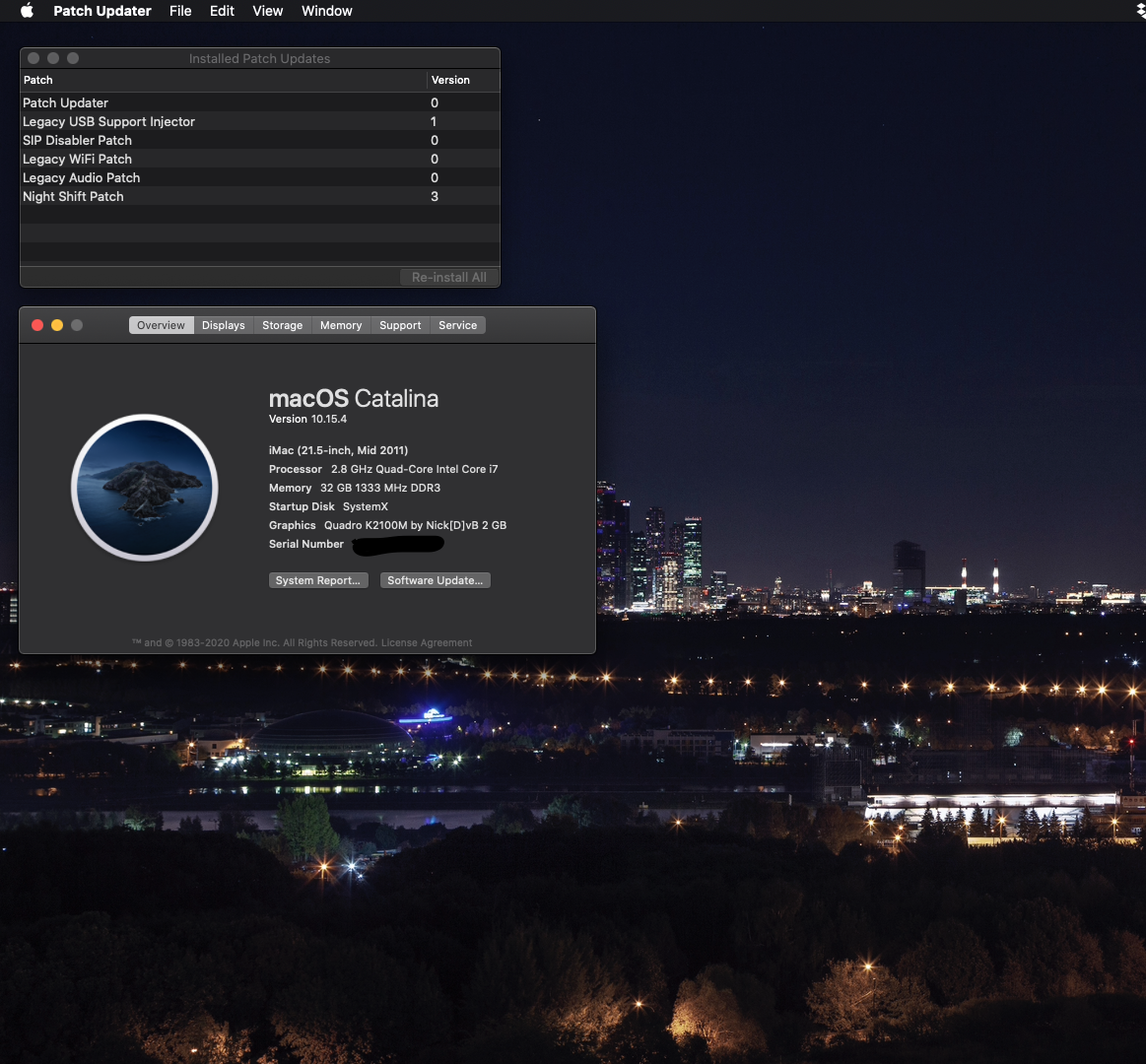Select the Night Shift Patch row
1146x1064 pixels.
coord(260,197)
